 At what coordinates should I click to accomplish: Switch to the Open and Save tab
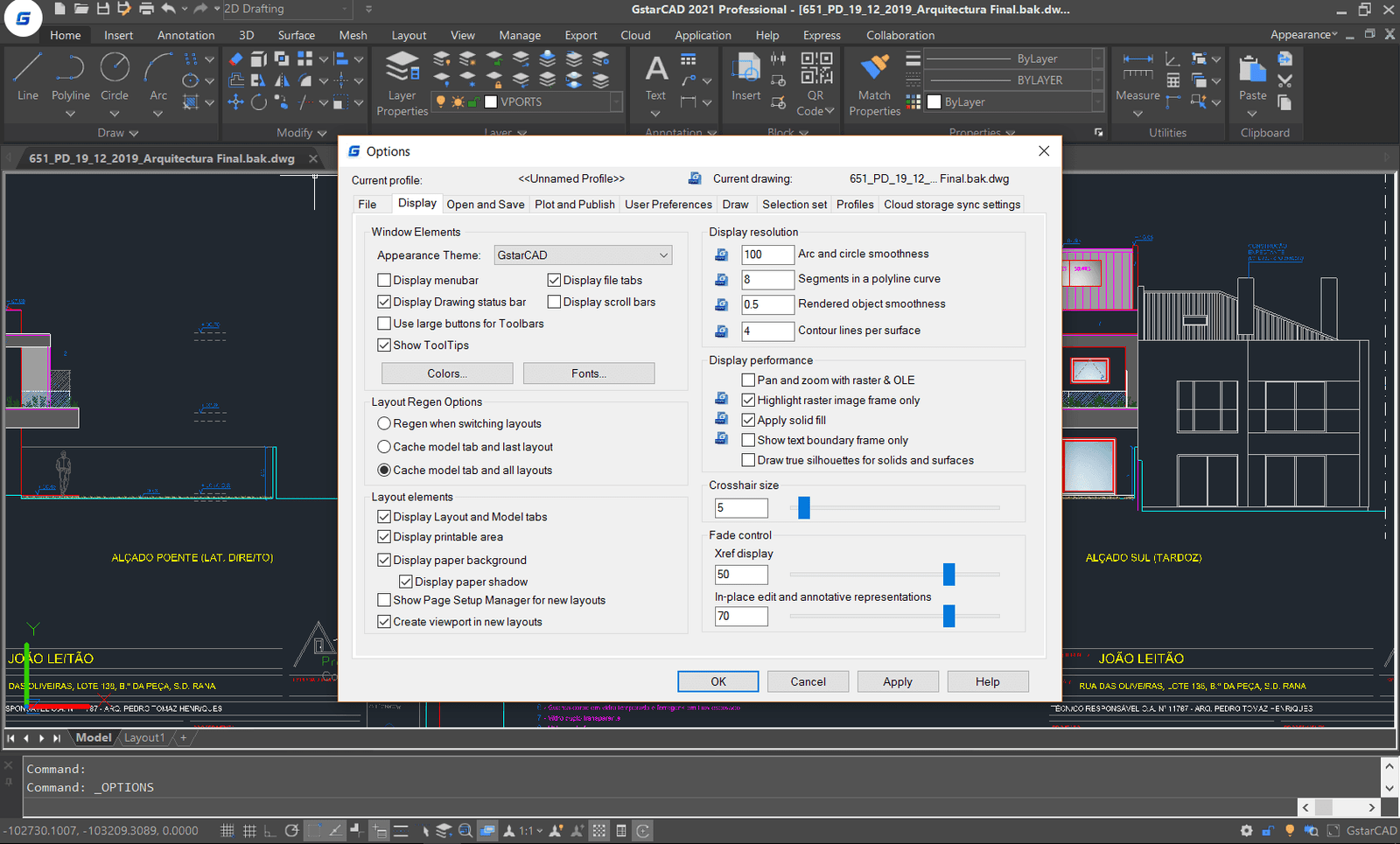point(486,205)
